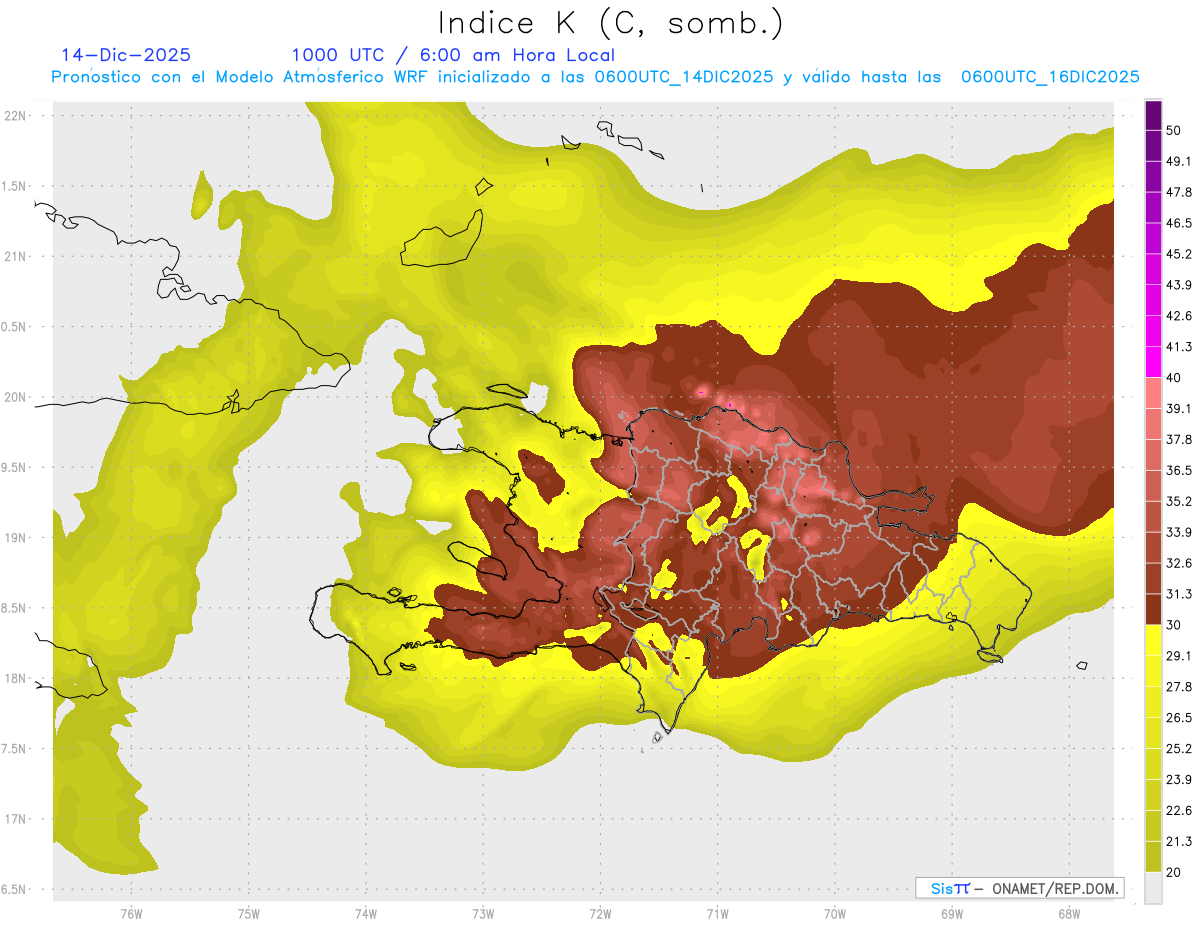Click the pink swatch between 39.1 and 40

click(x=1153, y=393)
